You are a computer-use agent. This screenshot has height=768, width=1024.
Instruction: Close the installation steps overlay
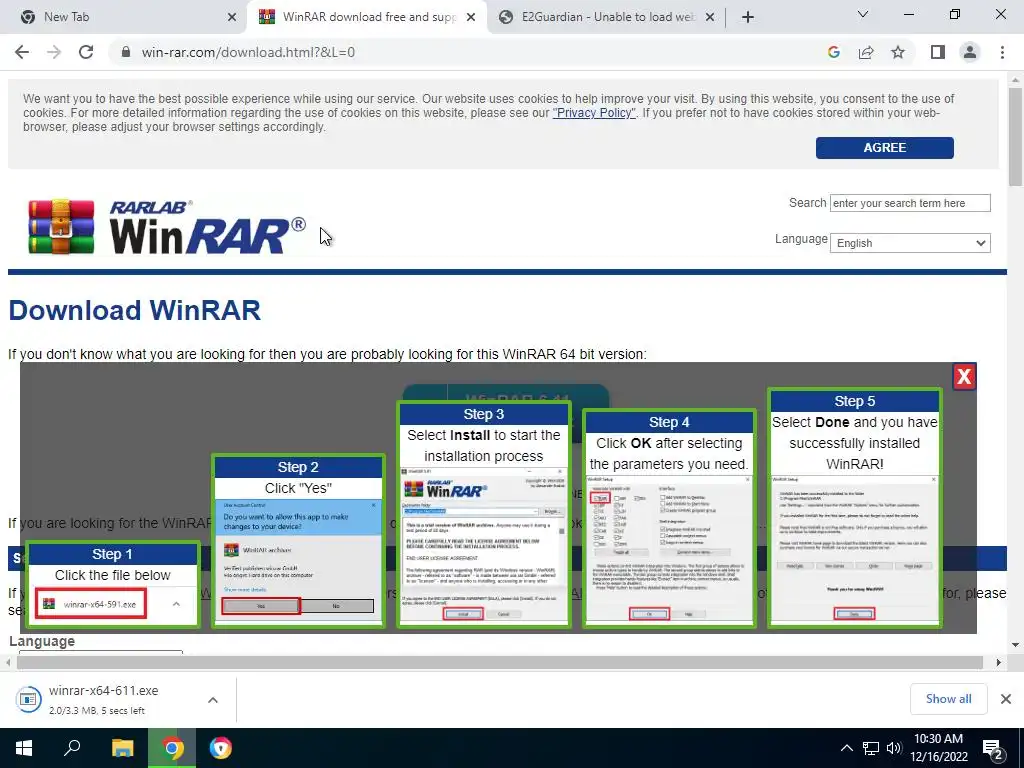(964, 376)
